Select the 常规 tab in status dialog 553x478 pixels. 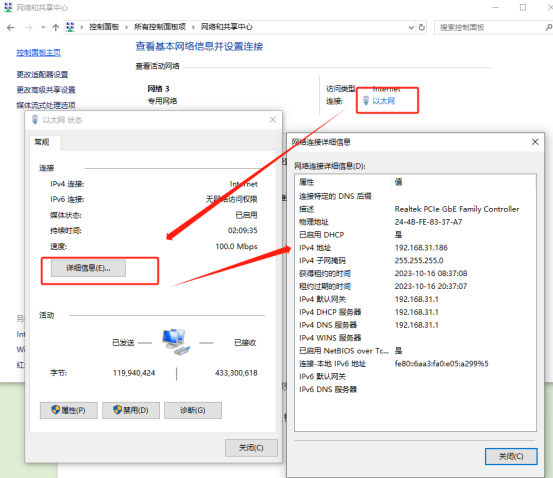click(42, 142)
